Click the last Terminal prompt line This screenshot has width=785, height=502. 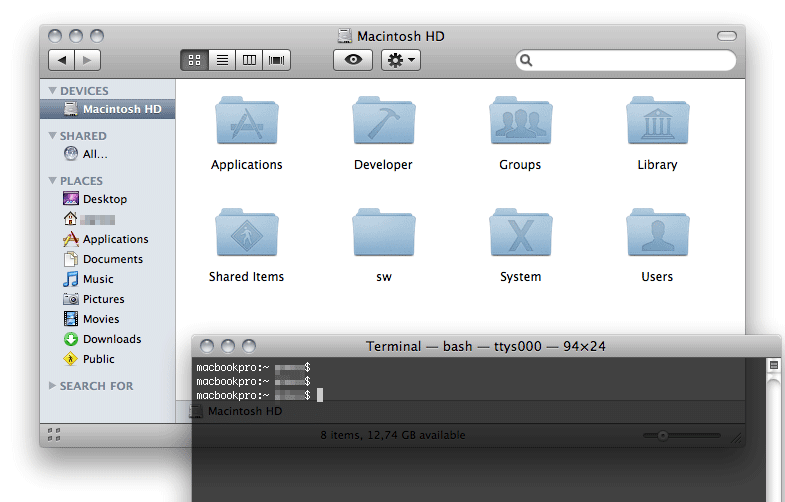tap(259, 395)
